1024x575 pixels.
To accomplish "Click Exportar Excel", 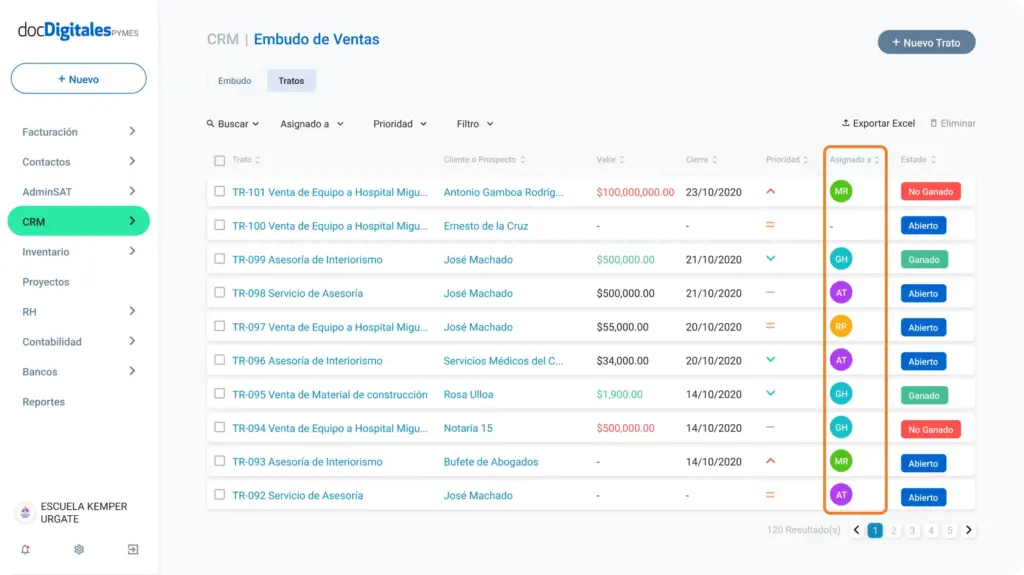I will click(x=878, y=123).
